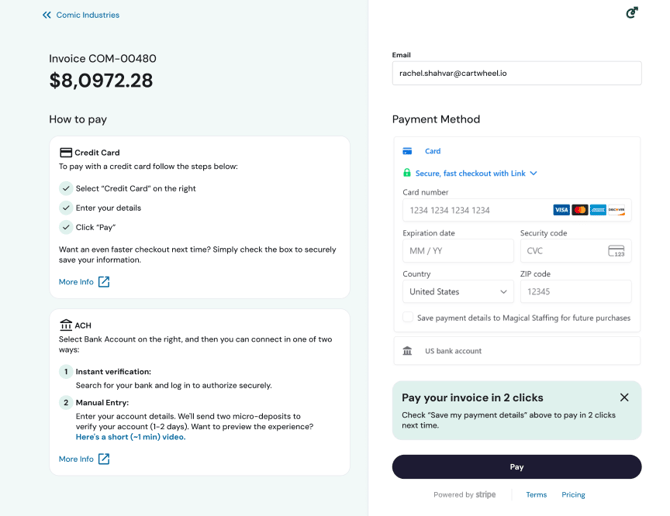Open the Terms link
This screenshot has height=516, width=670.
[x=536, y=495]
